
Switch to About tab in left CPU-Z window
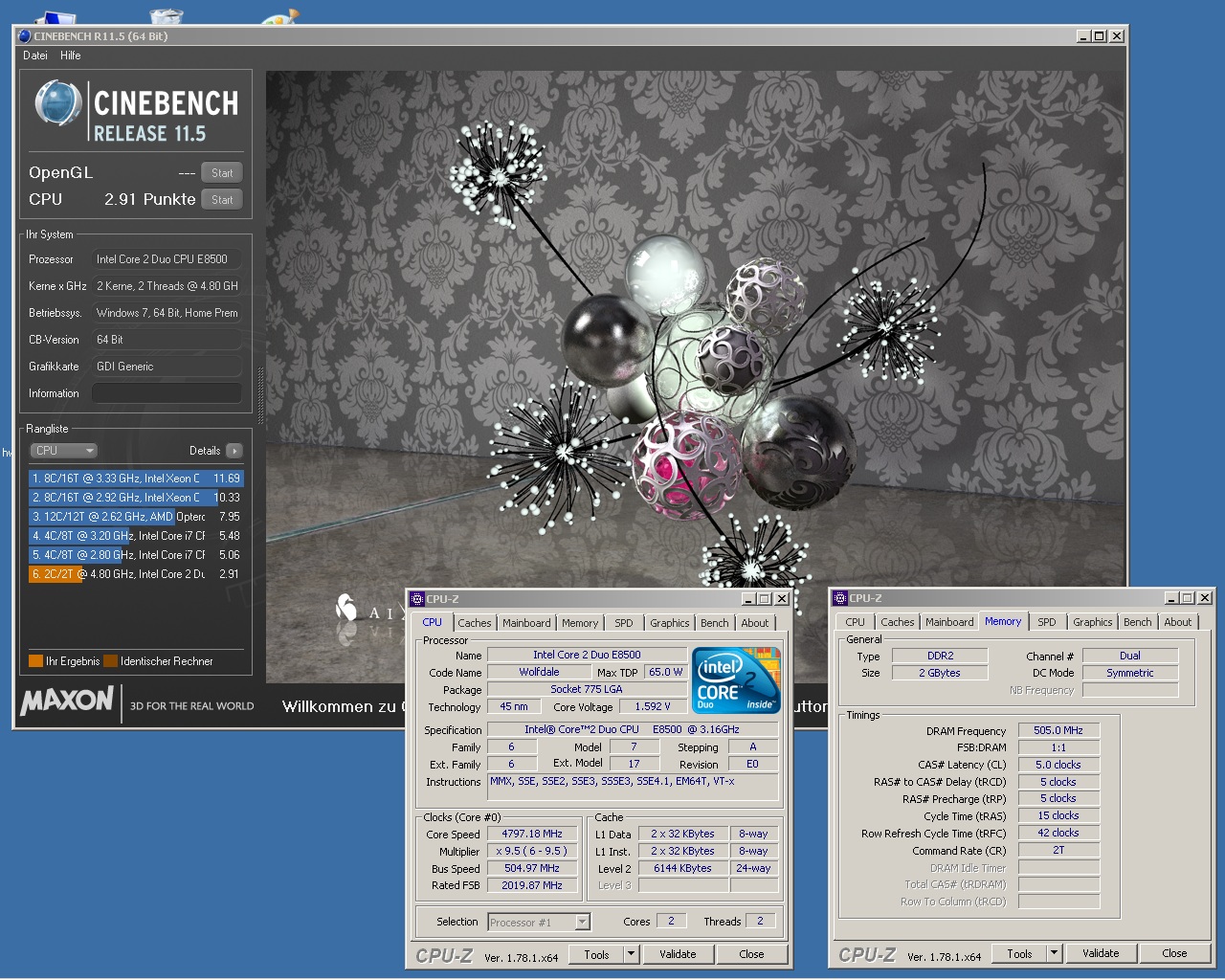(755, 623)
